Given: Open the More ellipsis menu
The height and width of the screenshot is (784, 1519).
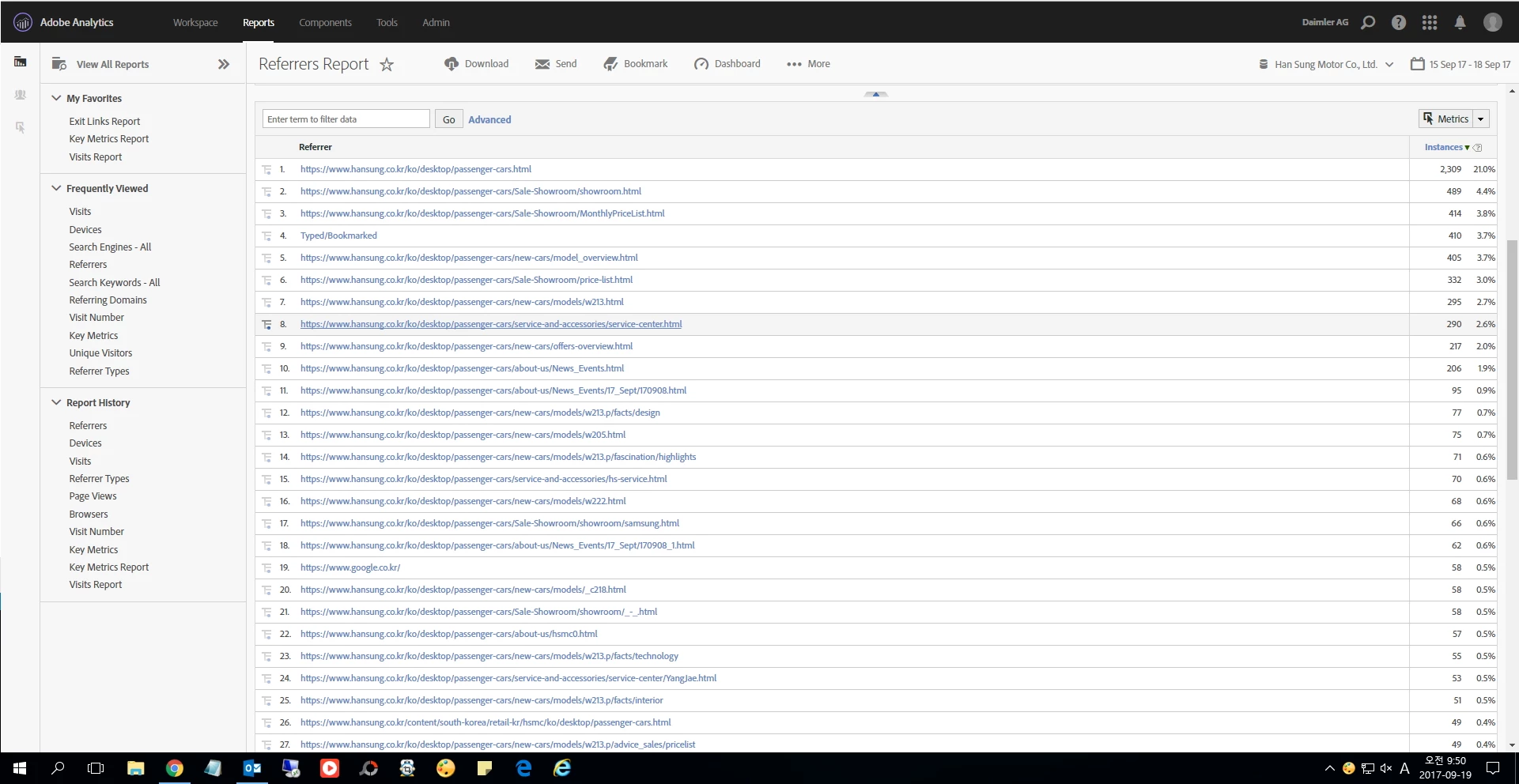Looking at the screenshot, I should coord(808,64).
